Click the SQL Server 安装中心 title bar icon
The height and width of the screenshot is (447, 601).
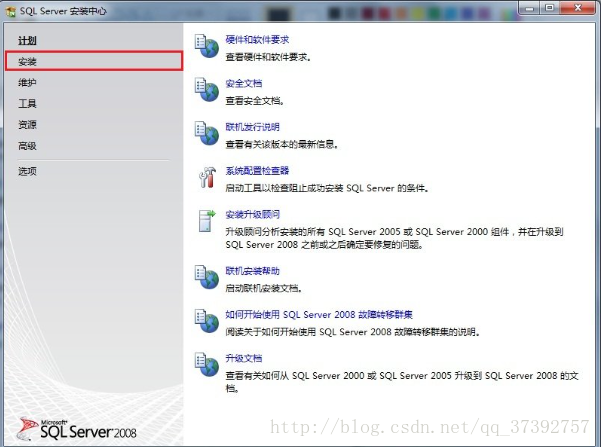11,11
